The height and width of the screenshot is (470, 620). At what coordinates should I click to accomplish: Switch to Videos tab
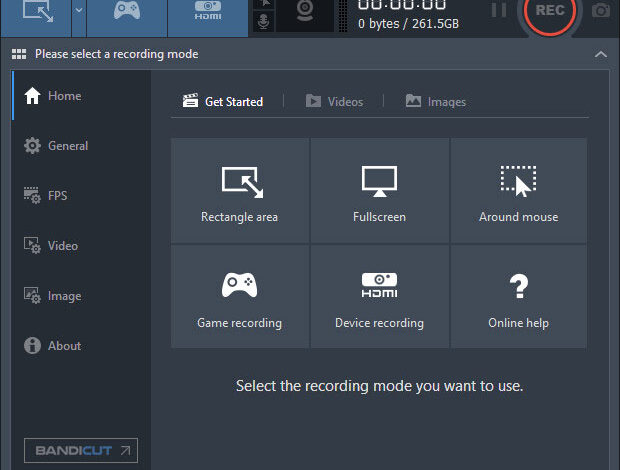(x=335, y=102)
